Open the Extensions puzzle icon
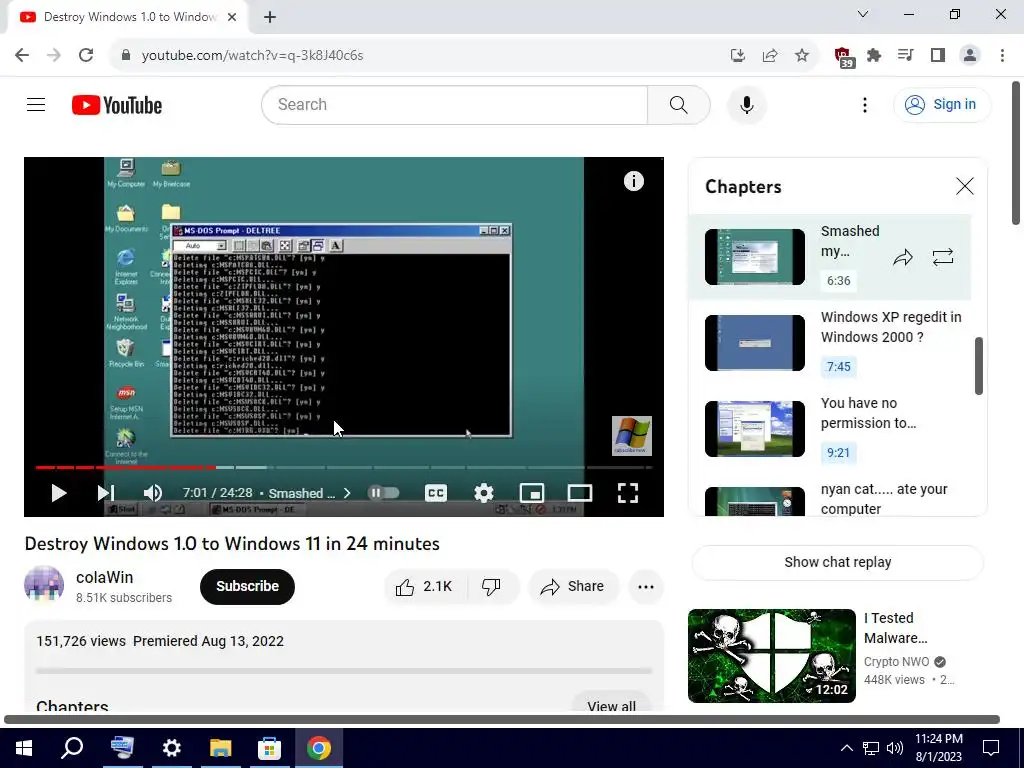The width and height of the screenshot is (1024, 768). click(874, 56)
